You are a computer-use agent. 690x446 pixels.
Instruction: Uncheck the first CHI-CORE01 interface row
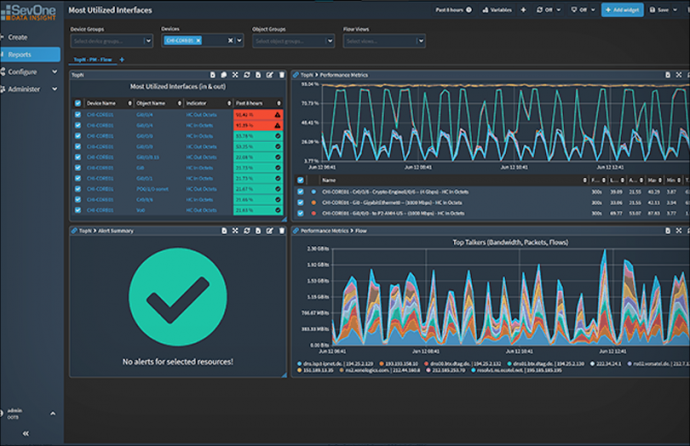[x=77, y=115]
